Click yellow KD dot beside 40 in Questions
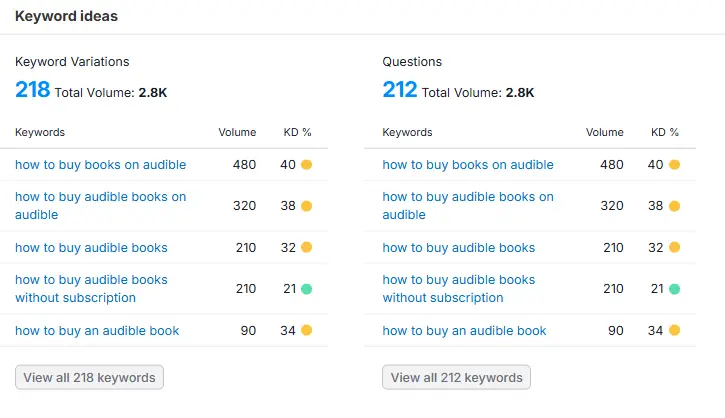 (674, 165)
